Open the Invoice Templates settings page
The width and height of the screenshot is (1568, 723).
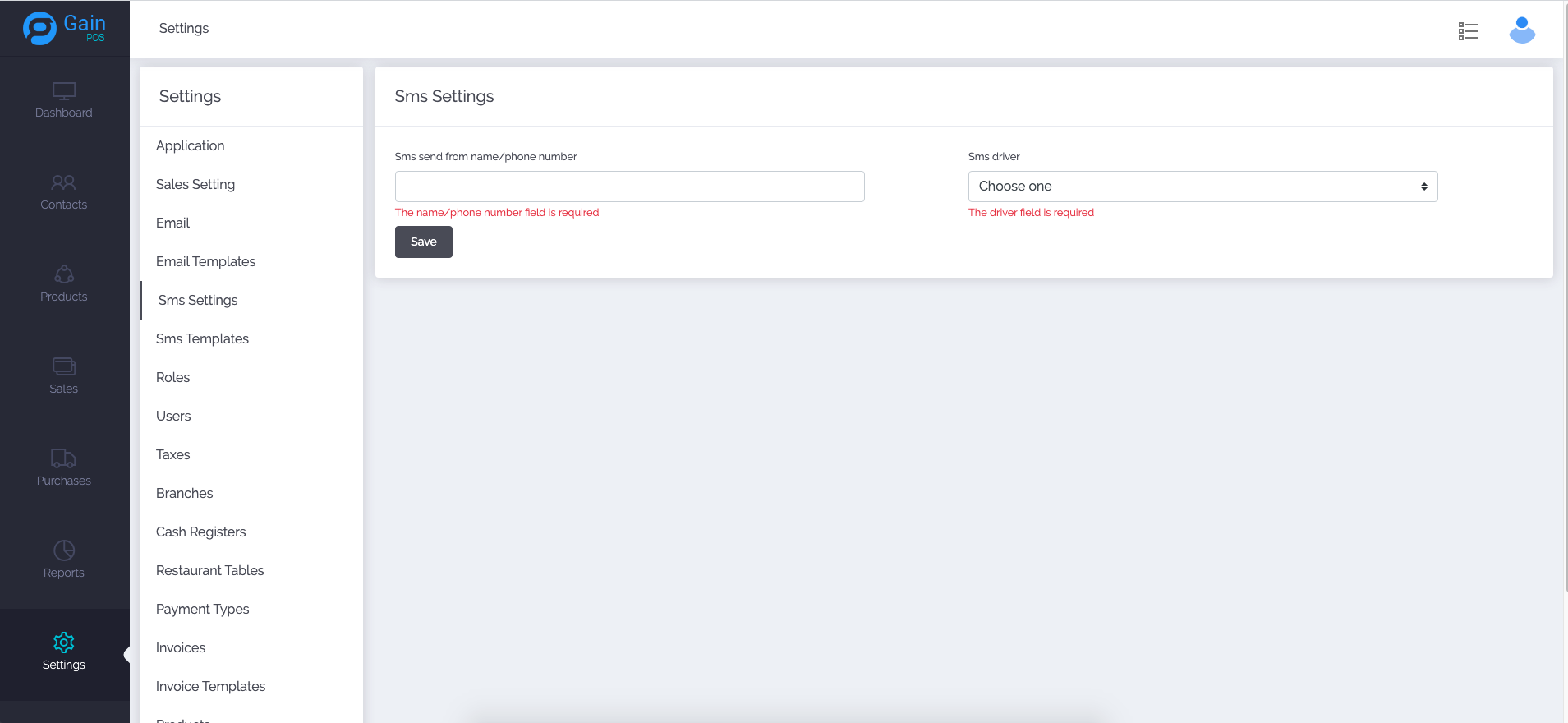(x=210, y=686)
